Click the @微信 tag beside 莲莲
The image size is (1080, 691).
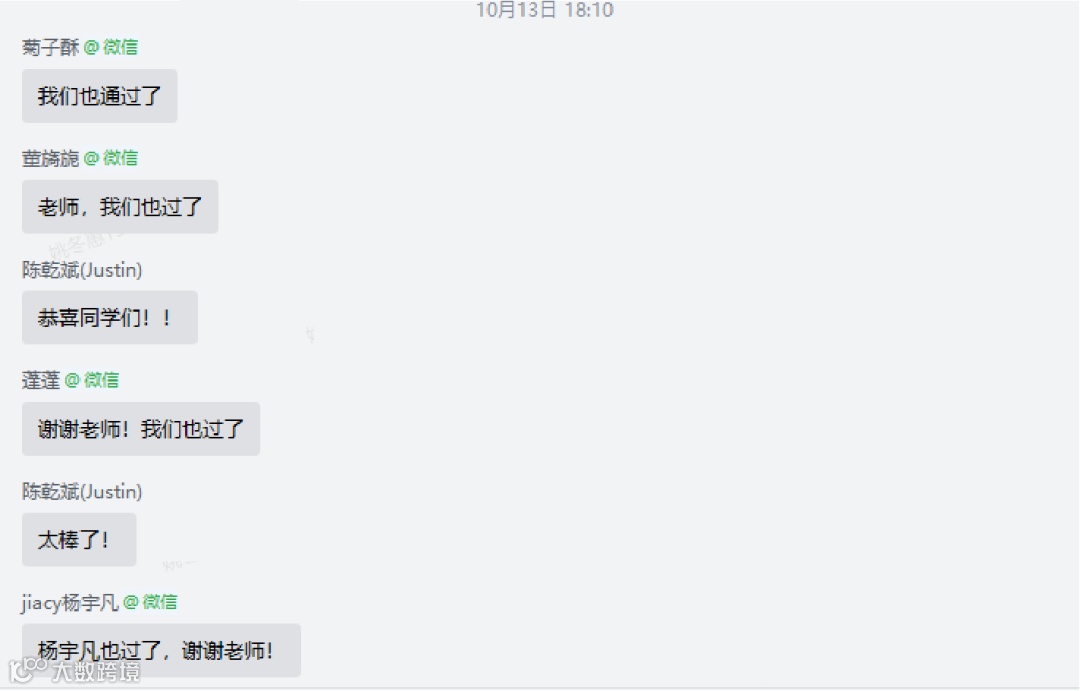click(x=92, y=380)
